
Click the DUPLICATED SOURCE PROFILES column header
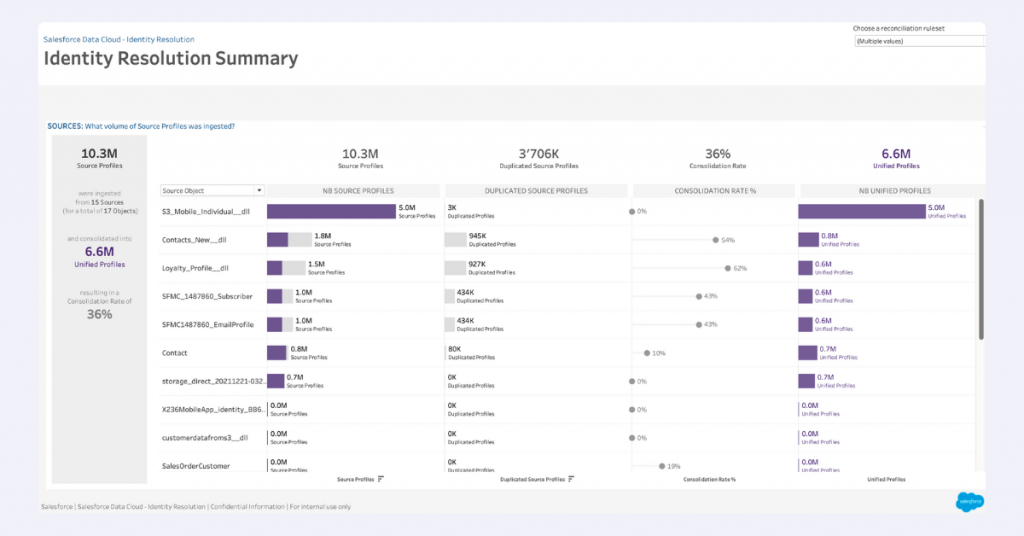(536, 191)
